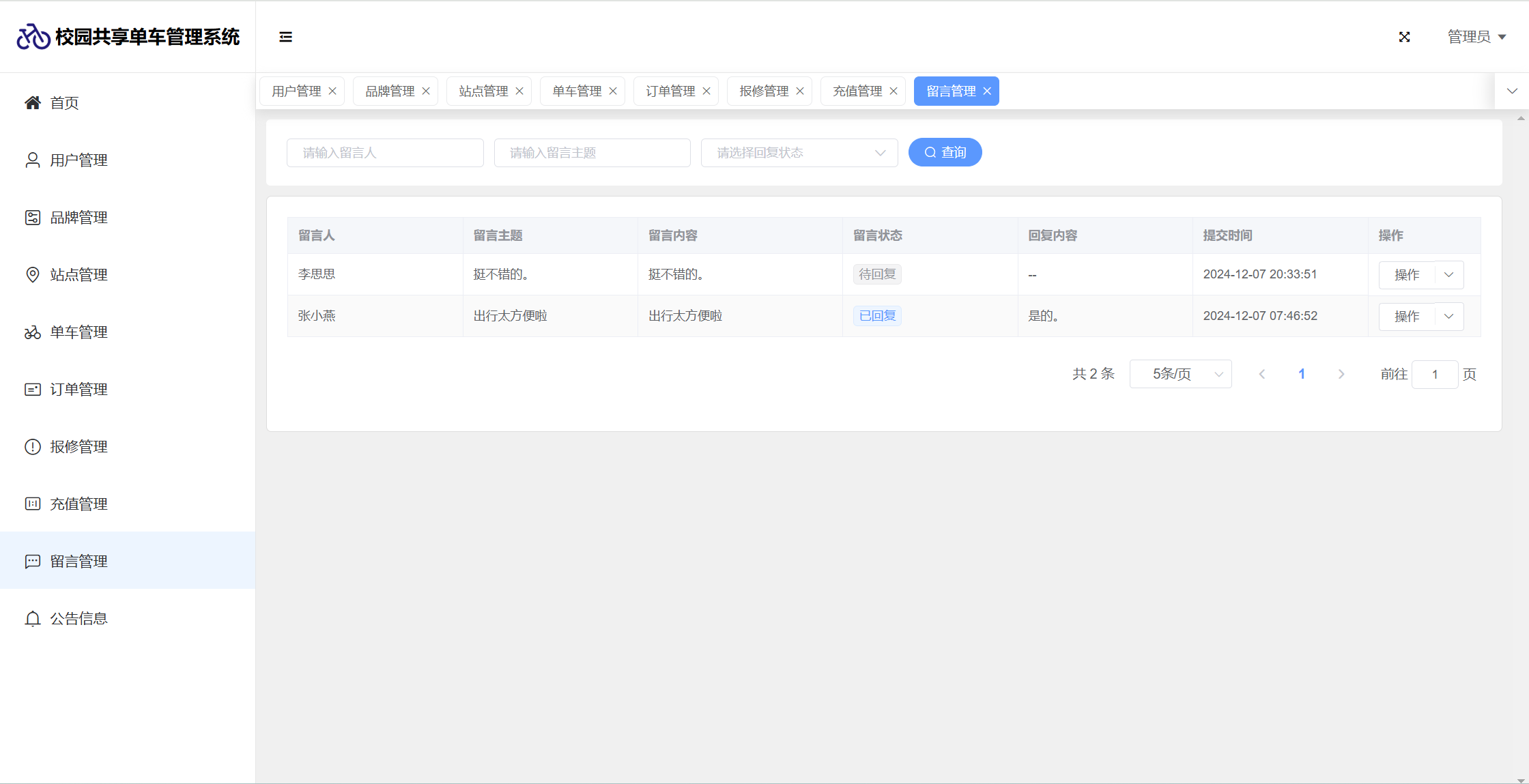
Task: Click the 报修管理 warning circle icon
Action: click(32, 447)
